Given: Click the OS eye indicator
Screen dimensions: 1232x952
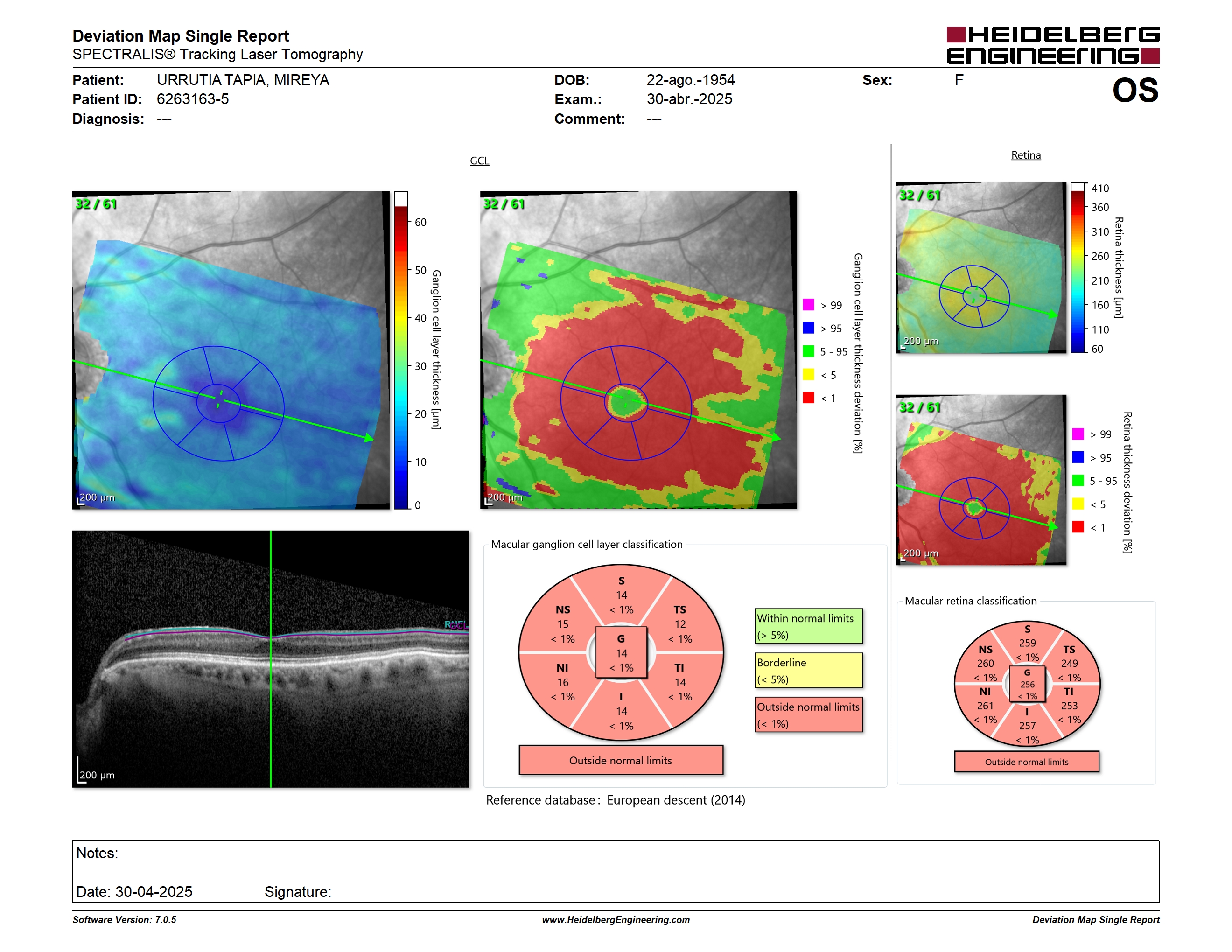Looking at the screenshot, I should pos(1135,90).
